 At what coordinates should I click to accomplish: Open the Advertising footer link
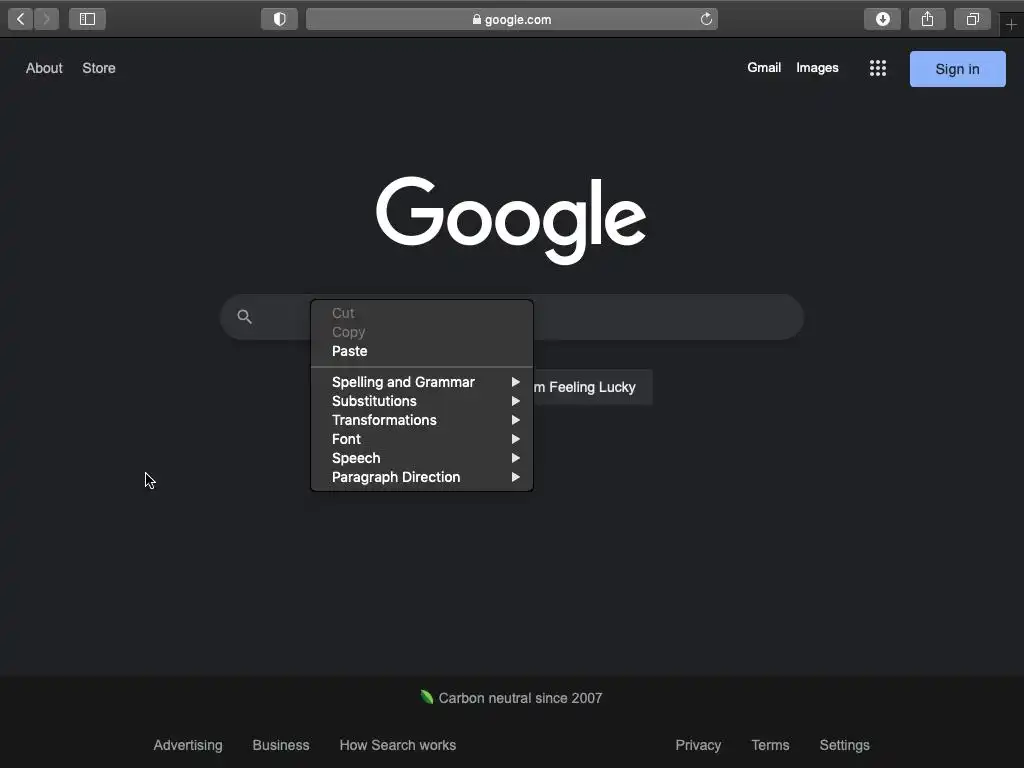click(x=188, y=745)
